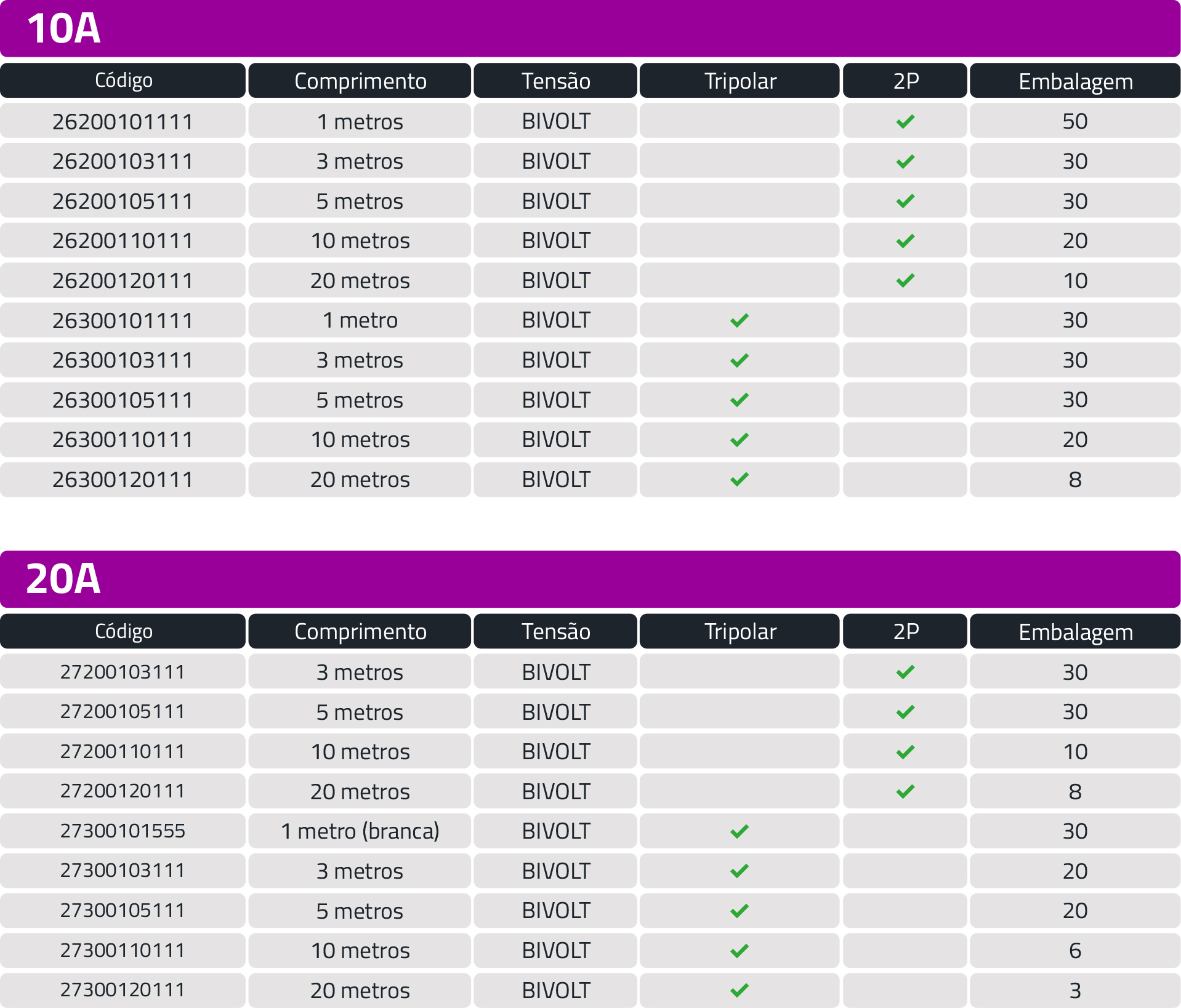Click the Código column header in the 10A table

point(123,81)
